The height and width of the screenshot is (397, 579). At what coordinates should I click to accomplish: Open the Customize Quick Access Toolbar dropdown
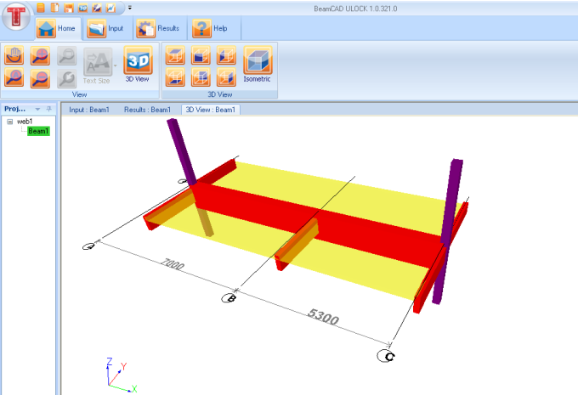[x=130, y=7]
